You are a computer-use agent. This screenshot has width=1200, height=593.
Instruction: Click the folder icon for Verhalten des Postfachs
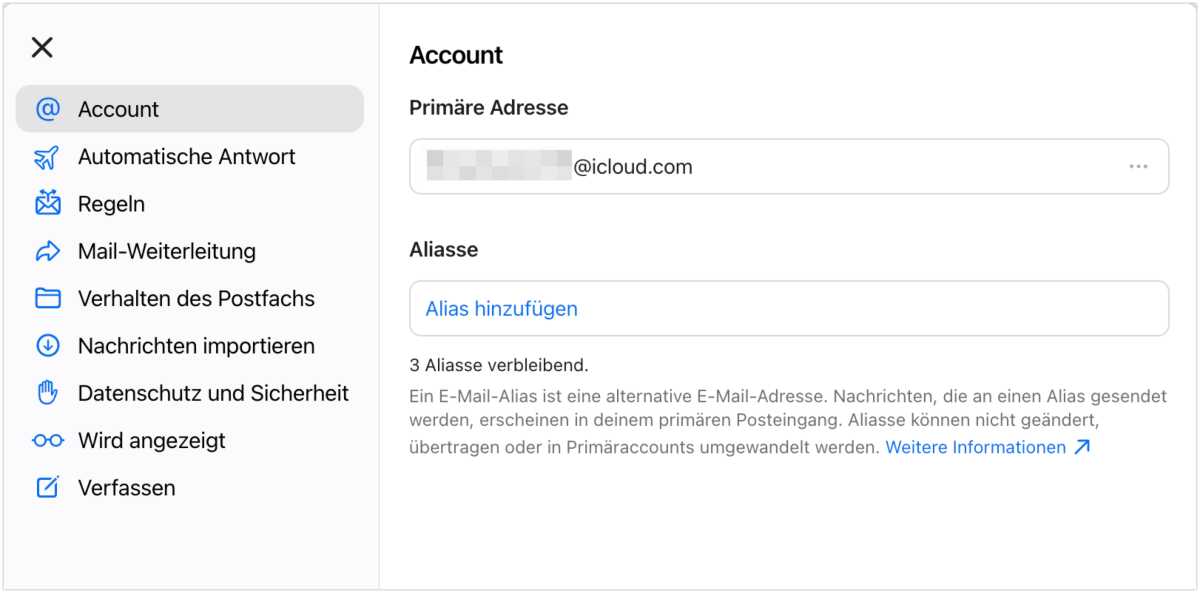click(47, 299)
